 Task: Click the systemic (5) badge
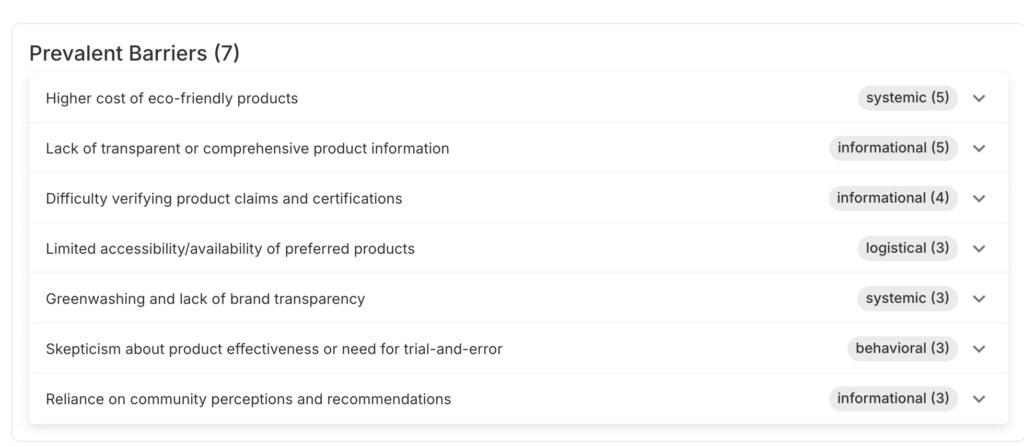(x=907, y=98)
